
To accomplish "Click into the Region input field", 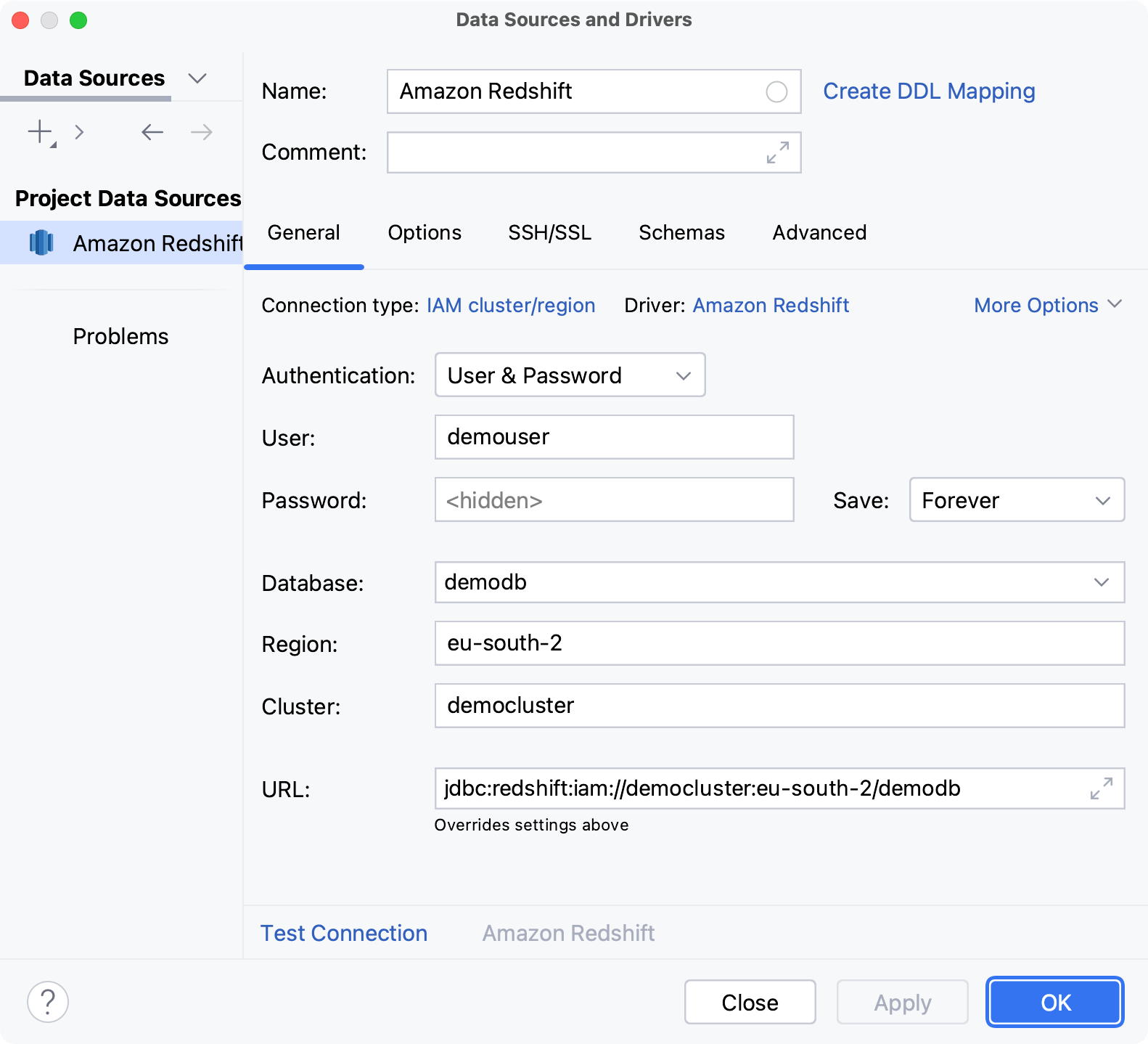I will point(779,643).
